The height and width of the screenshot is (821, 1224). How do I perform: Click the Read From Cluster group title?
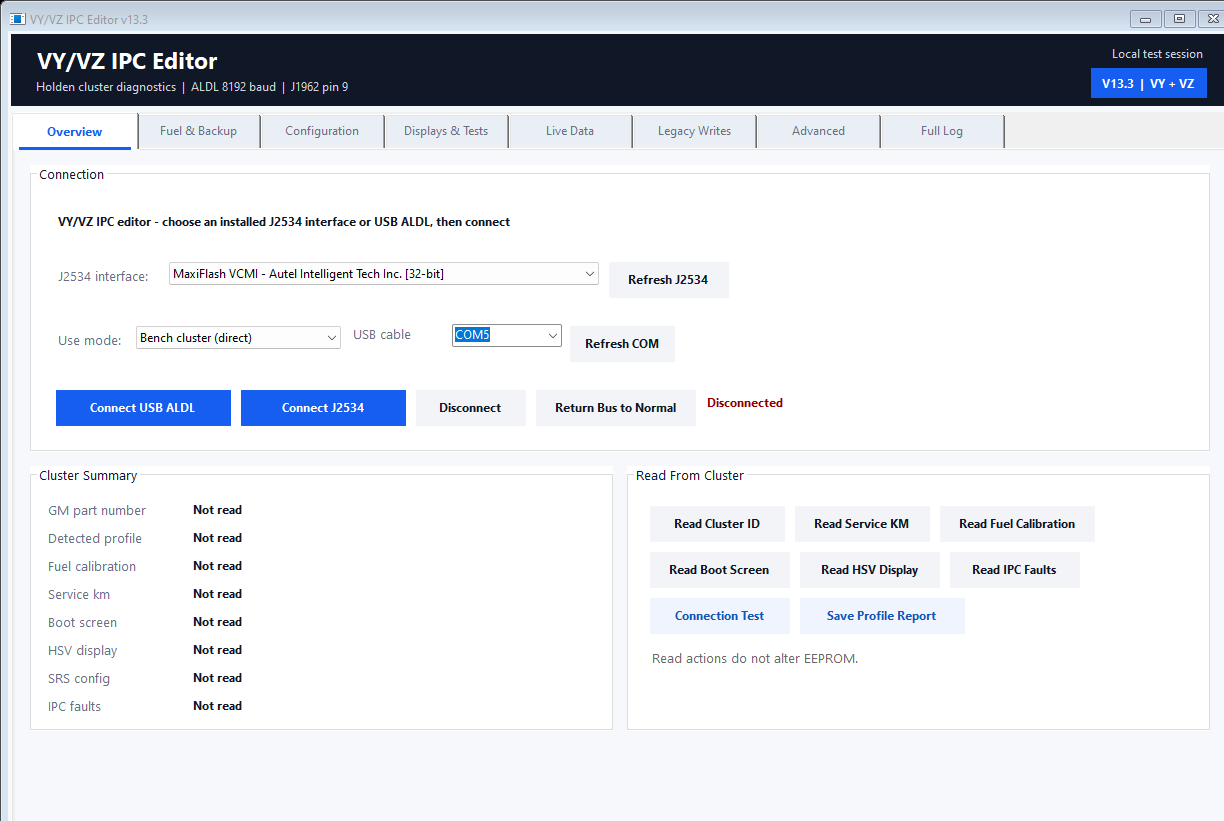point(690,476)
